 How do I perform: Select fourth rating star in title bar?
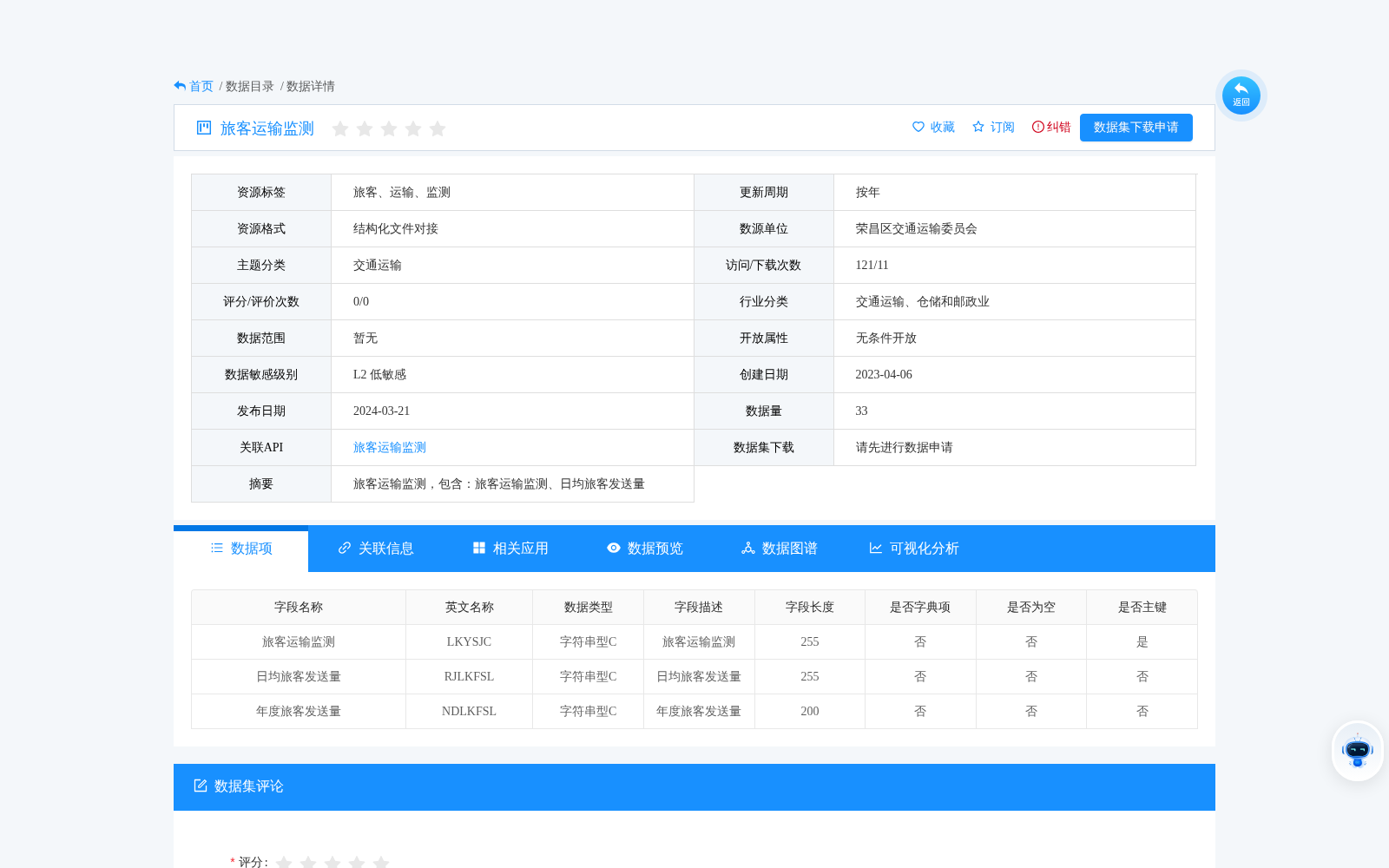[x=413, y=128]
